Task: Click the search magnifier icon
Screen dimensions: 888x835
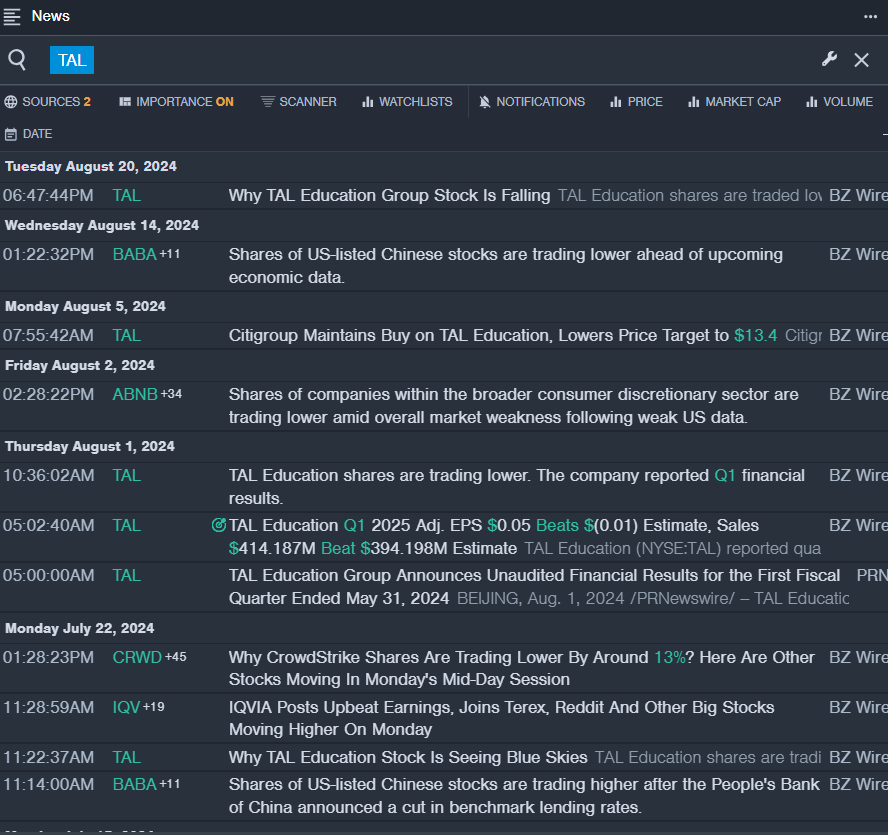Action: pos(17,60)
